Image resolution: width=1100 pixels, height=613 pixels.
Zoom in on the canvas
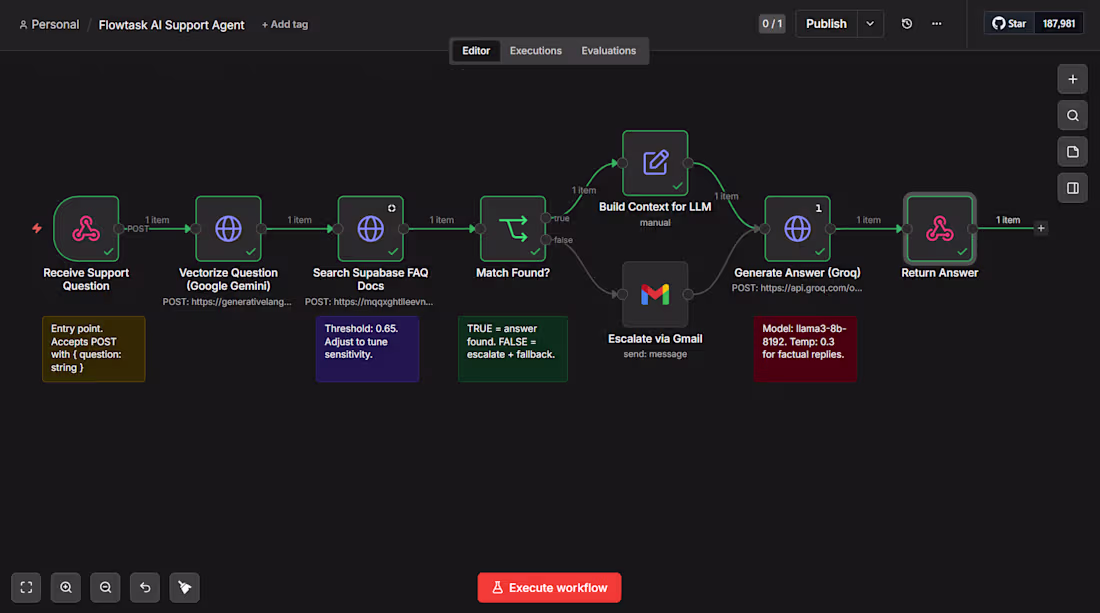click(66, 588)
